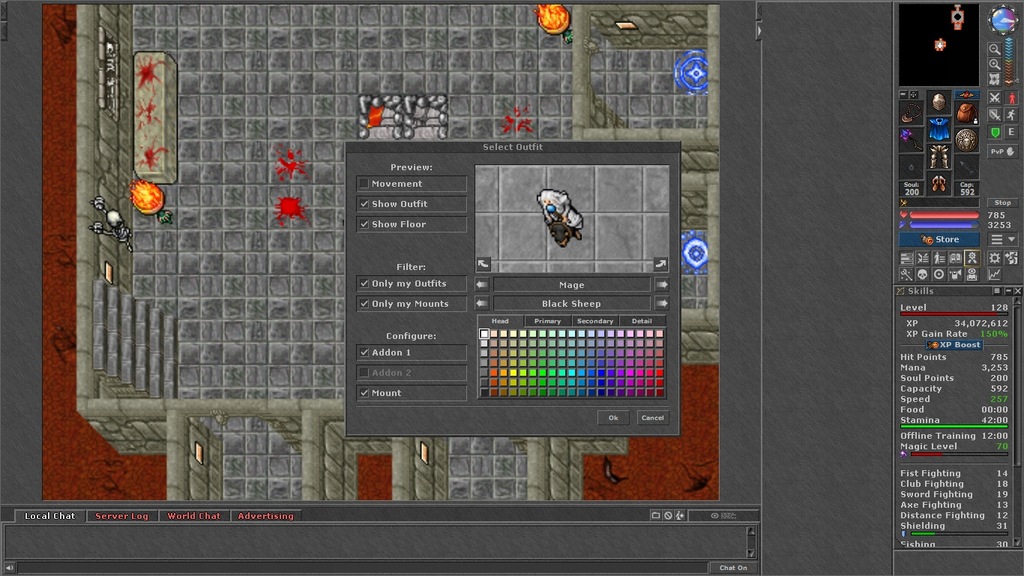Screen dimensions: 1024x576
Task: Pick the bright red swatch at right
Action: pyautogui.click(x=660, y=373)
